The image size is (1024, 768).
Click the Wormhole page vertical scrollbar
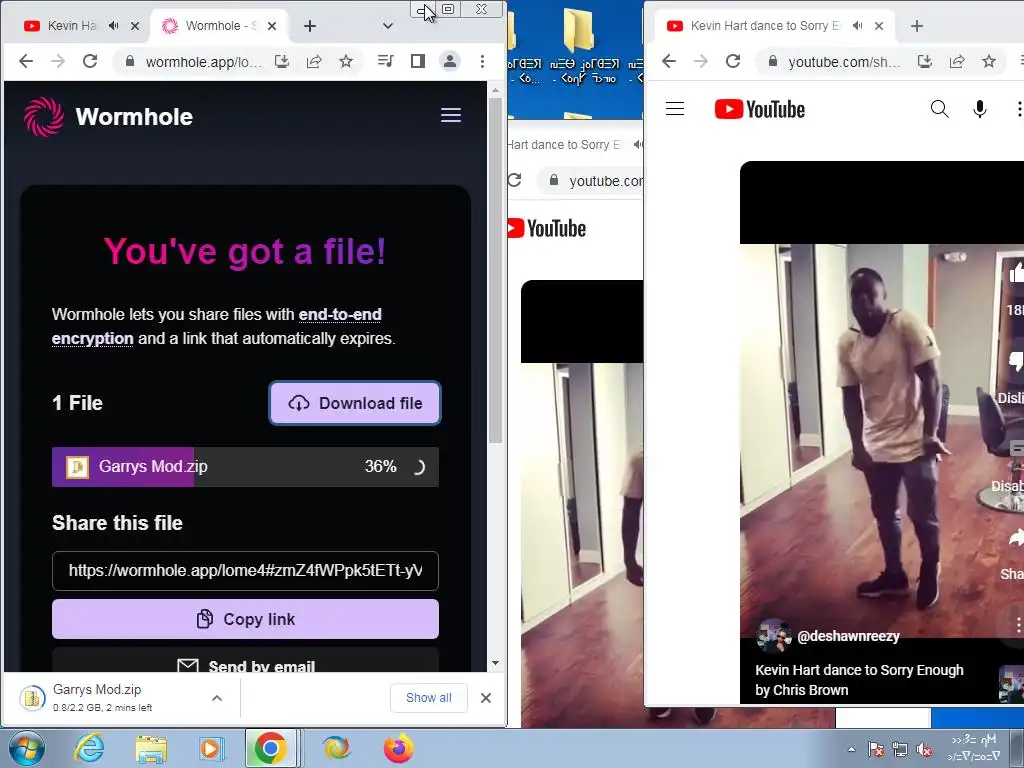[496, 271]
